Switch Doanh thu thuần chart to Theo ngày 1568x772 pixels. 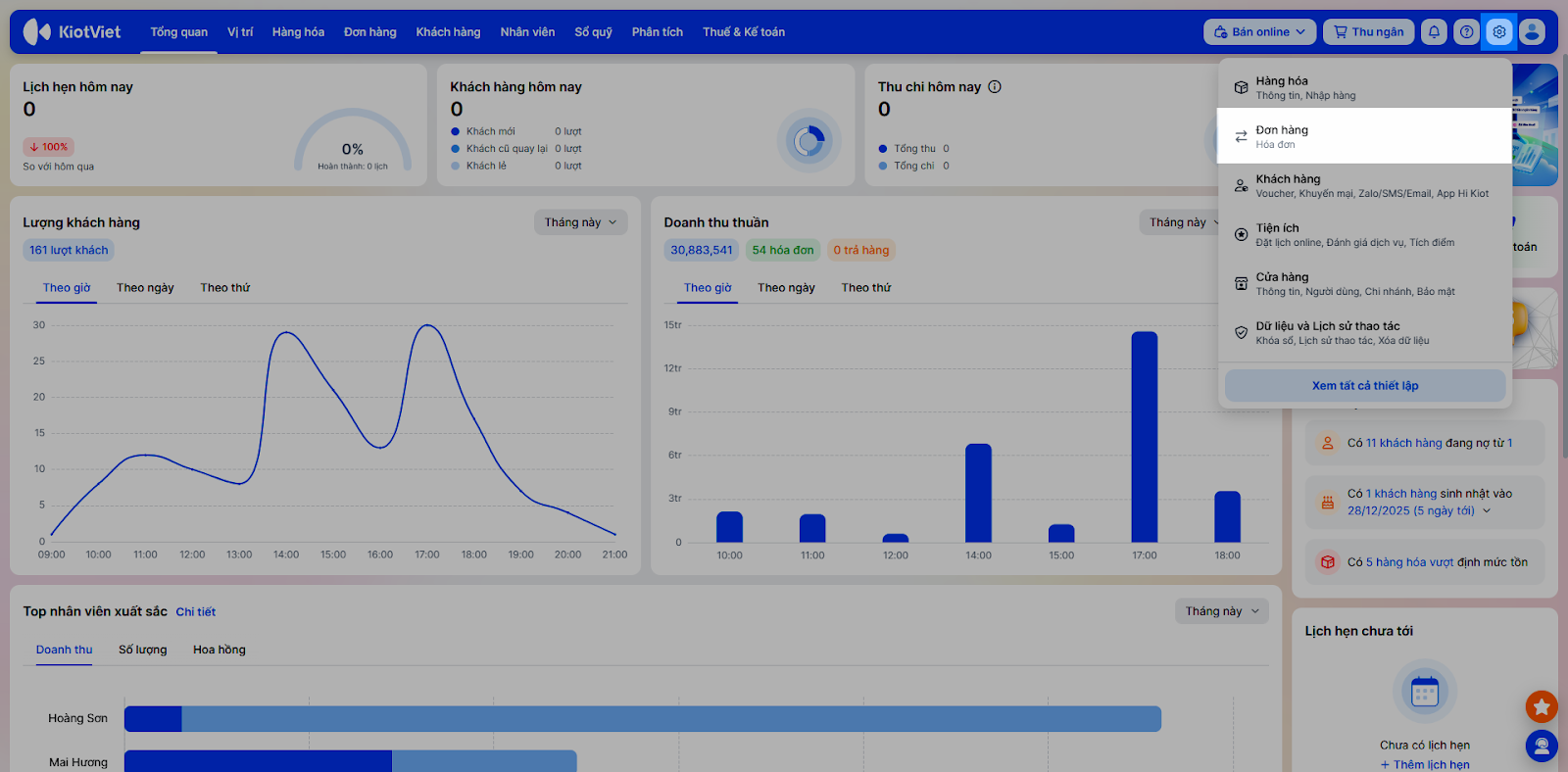coord(786,288)
